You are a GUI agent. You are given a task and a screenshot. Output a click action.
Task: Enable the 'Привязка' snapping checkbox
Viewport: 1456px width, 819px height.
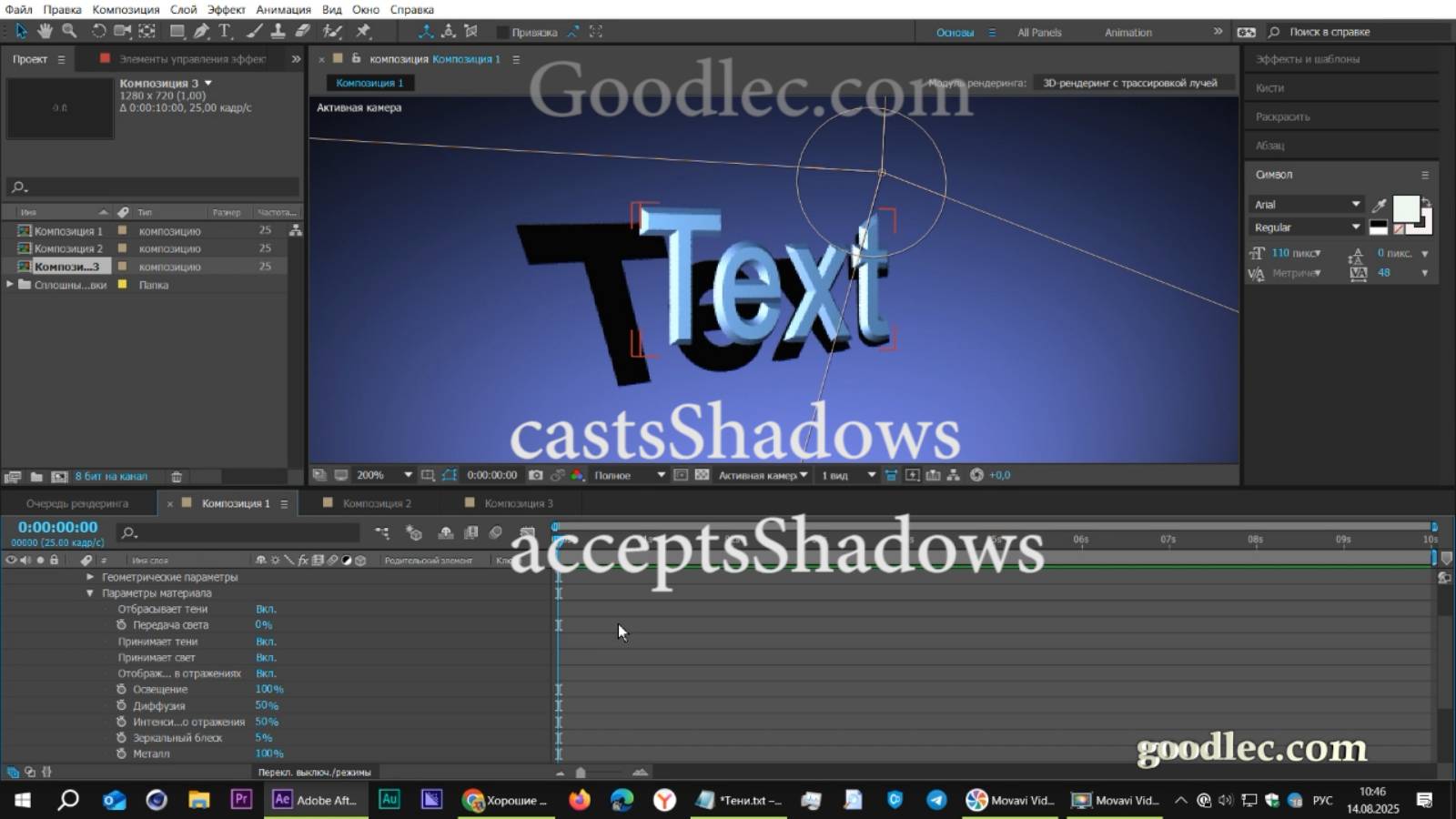pyautogui.click(x=501, y=31)
